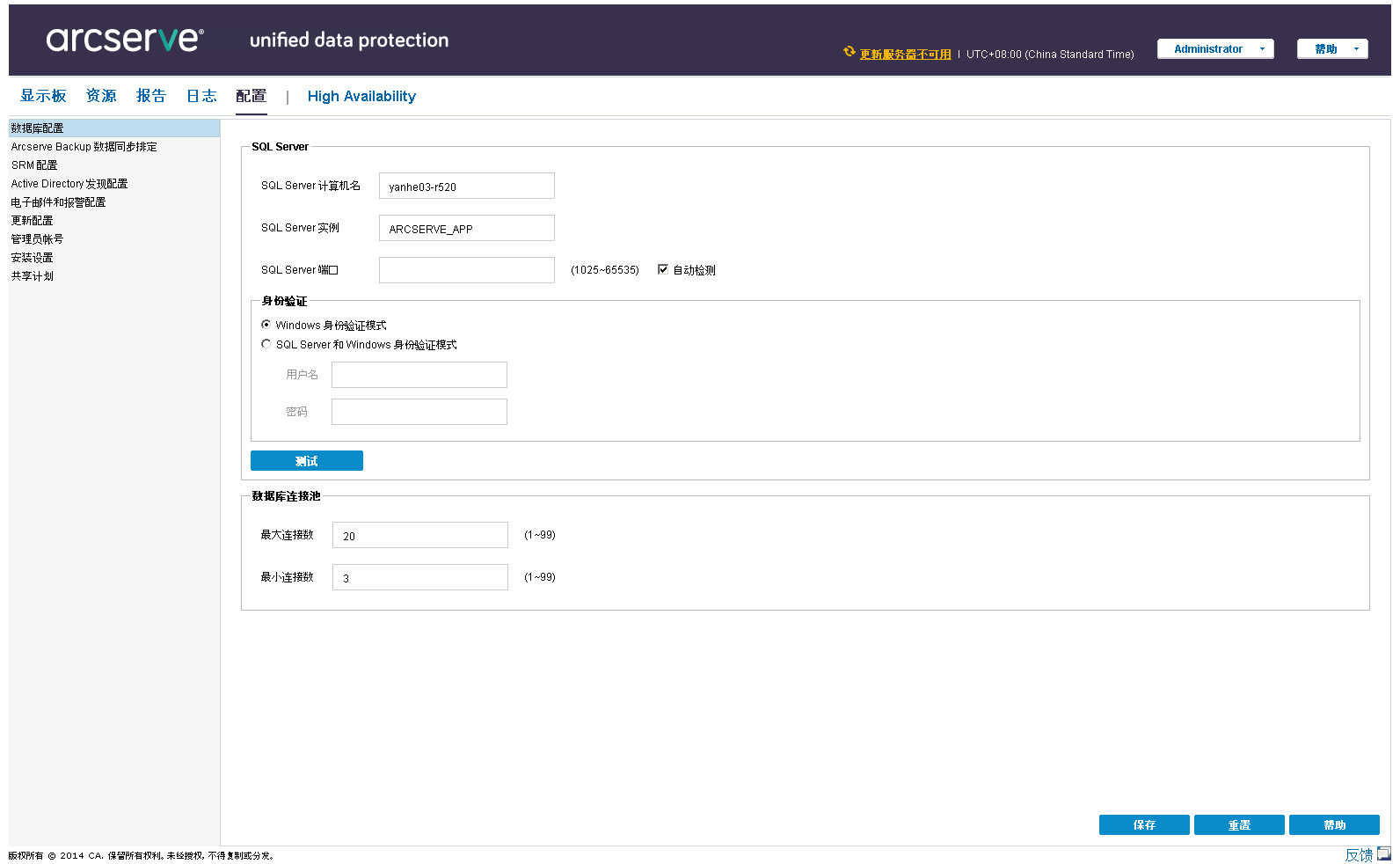Toggle the auto-detect port checkbox

(663, 270)
